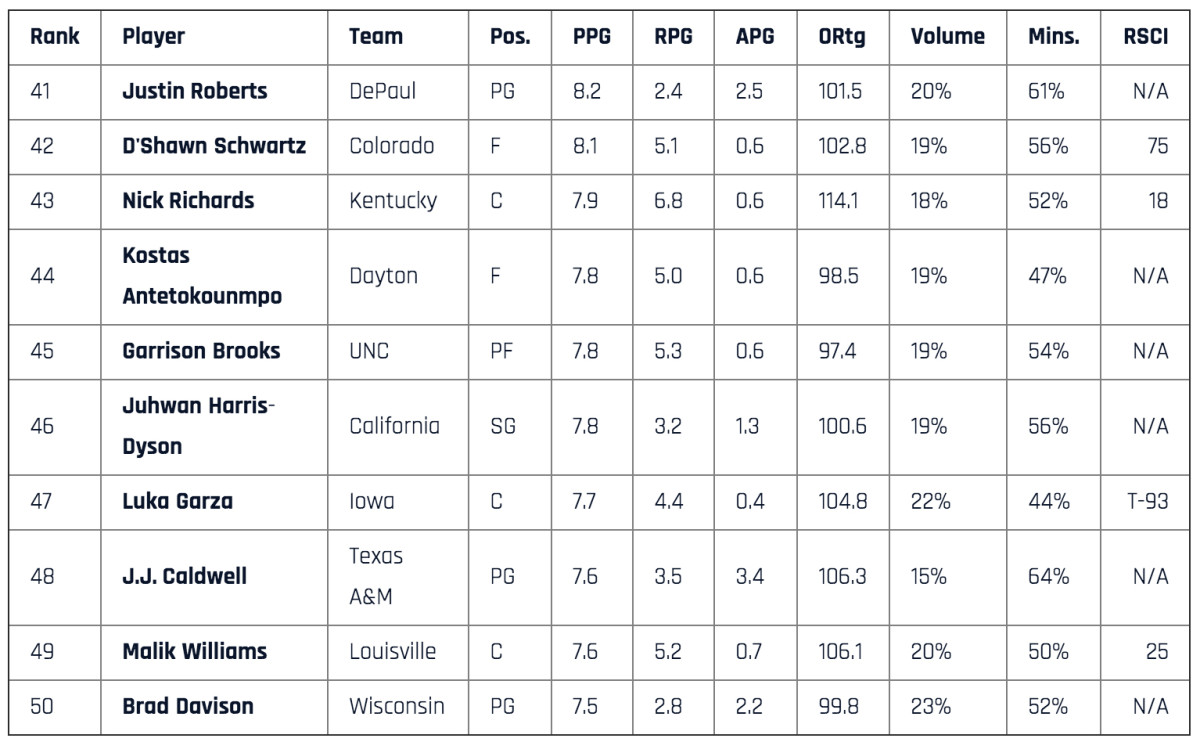Screen dimensions: 1200x742
Task: Click Juhwan Harris-Dyson player name
Action: tap(198, 426)
